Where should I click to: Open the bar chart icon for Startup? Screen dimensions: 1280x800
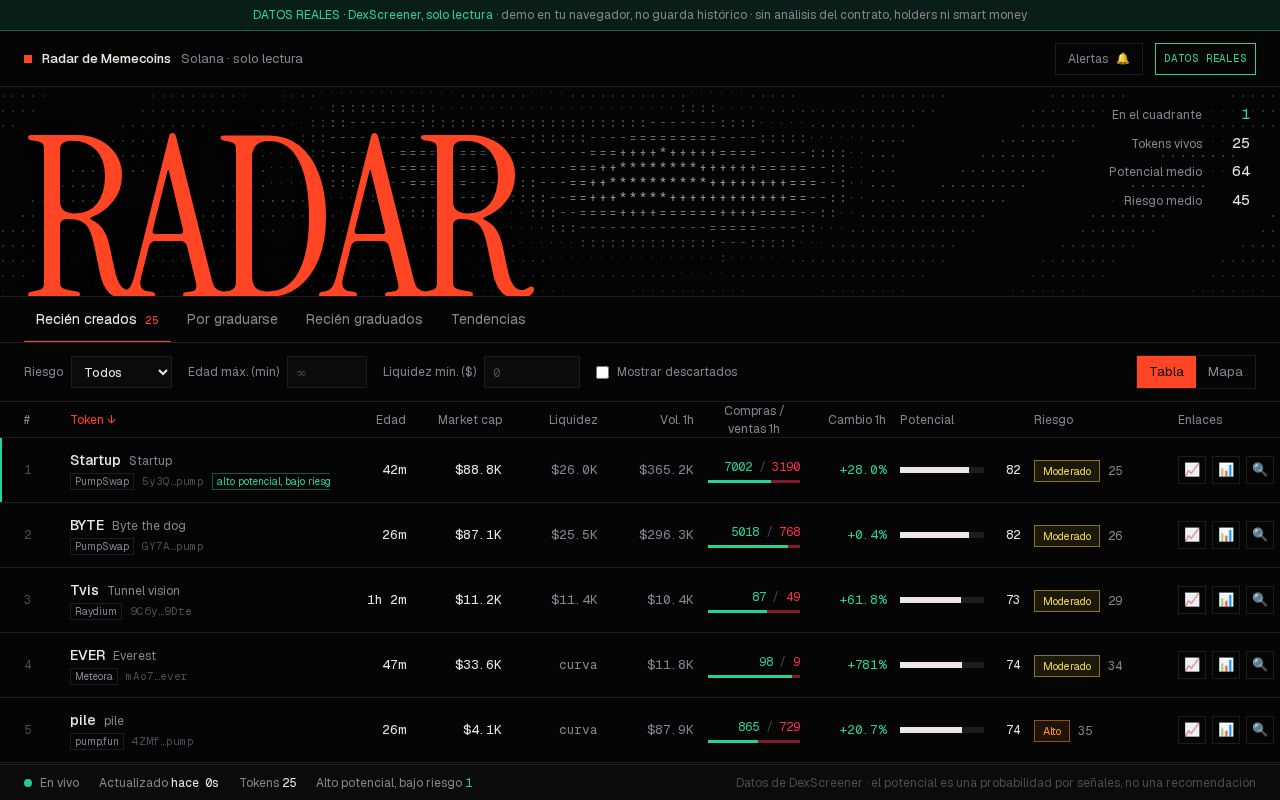pyautogui.click(x=1226, y=470)
